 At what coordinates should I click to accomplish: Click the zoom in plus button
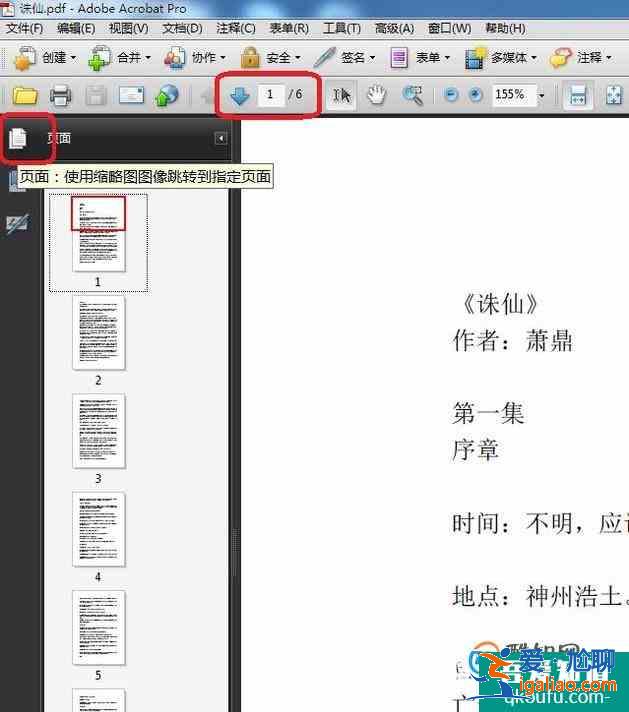pyautogui.click(x=475, y=95)
